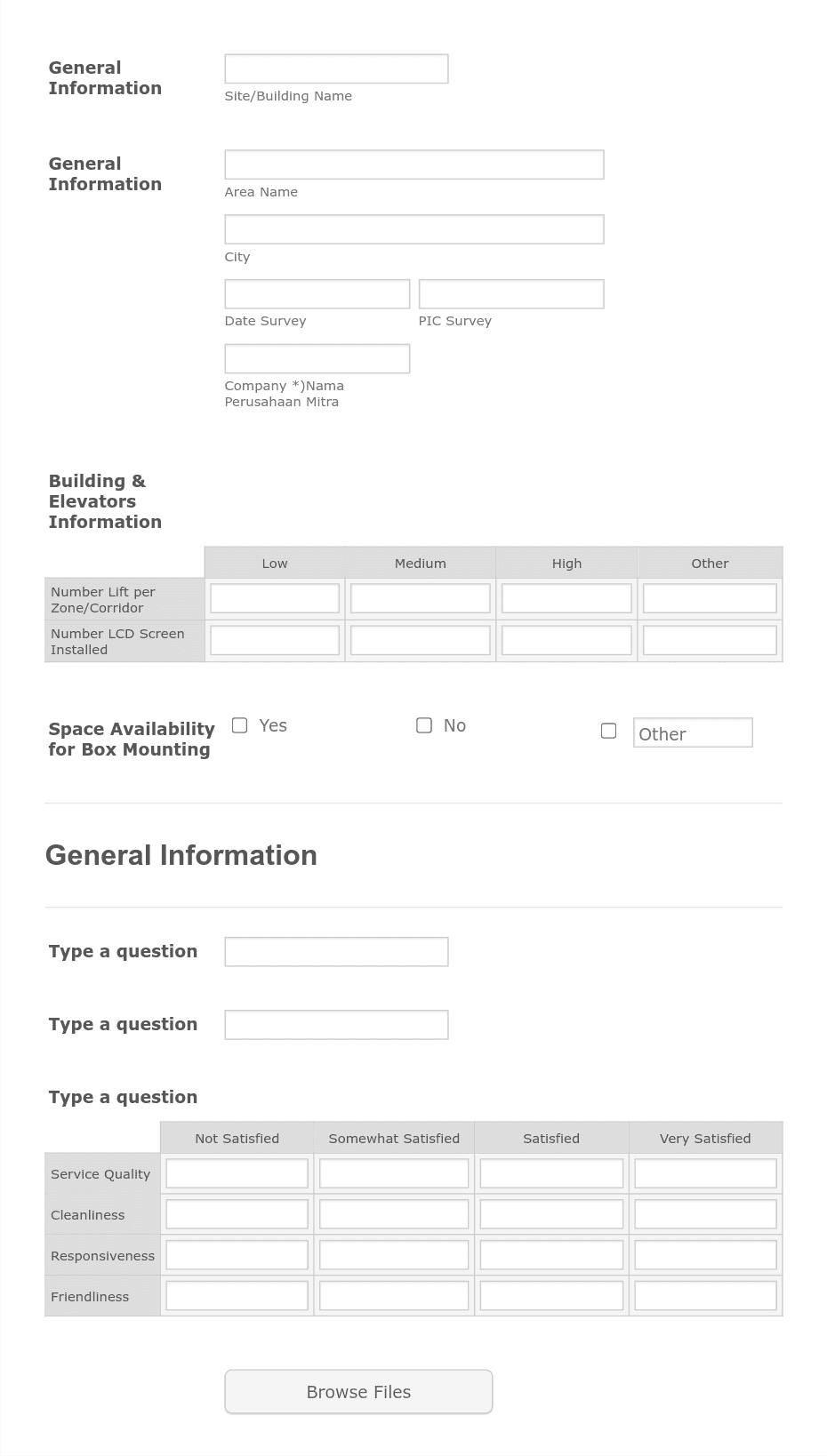Screen dimensions: 827x1456
Task: Select the second Type a question answer box
Action: (336, 1024)
